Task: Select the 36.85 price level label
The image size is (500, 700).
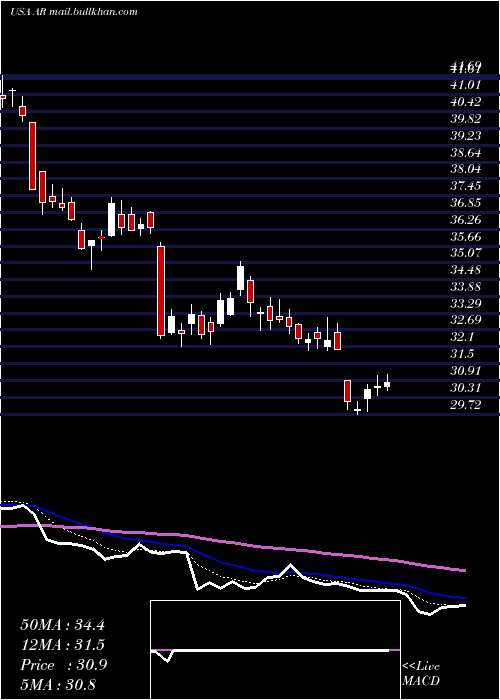Action: click(x=465, y=203)
